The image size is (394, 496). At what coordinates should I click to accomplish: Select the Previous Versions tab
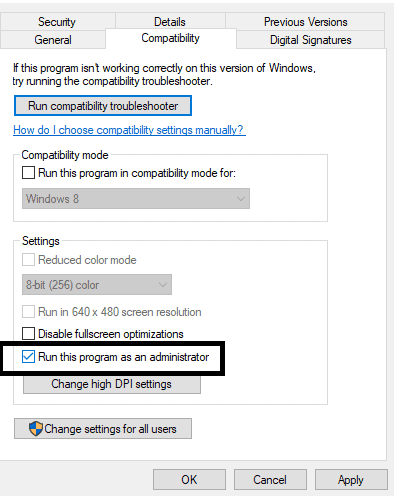coord(305,22)
